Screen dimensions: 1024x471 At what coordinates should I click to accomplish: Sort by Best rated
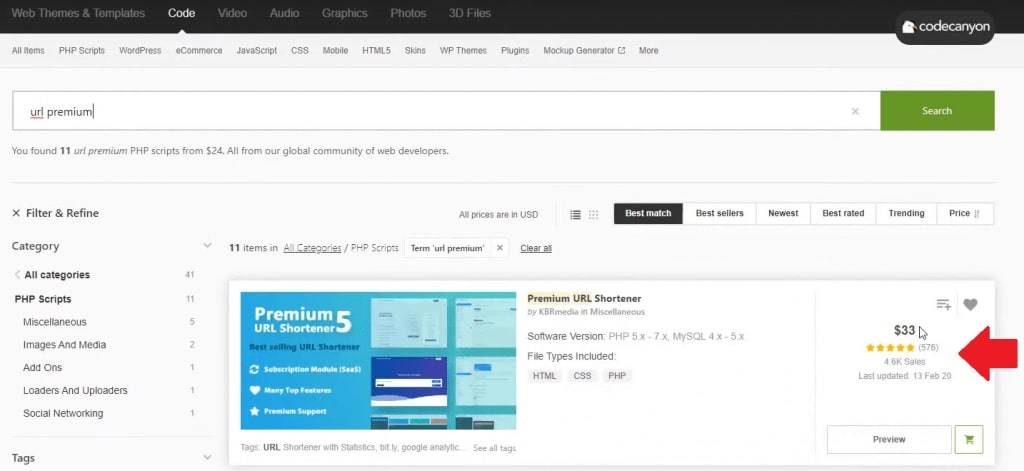[x=843, y=214]
